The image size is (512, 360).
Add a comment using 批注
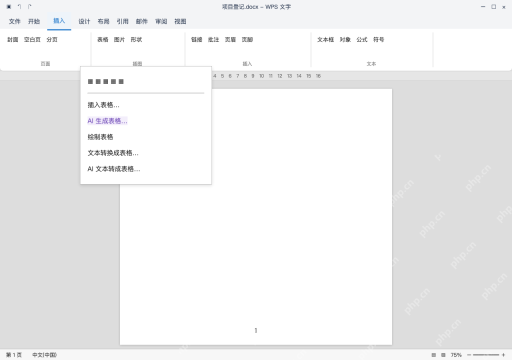point(213,39)
